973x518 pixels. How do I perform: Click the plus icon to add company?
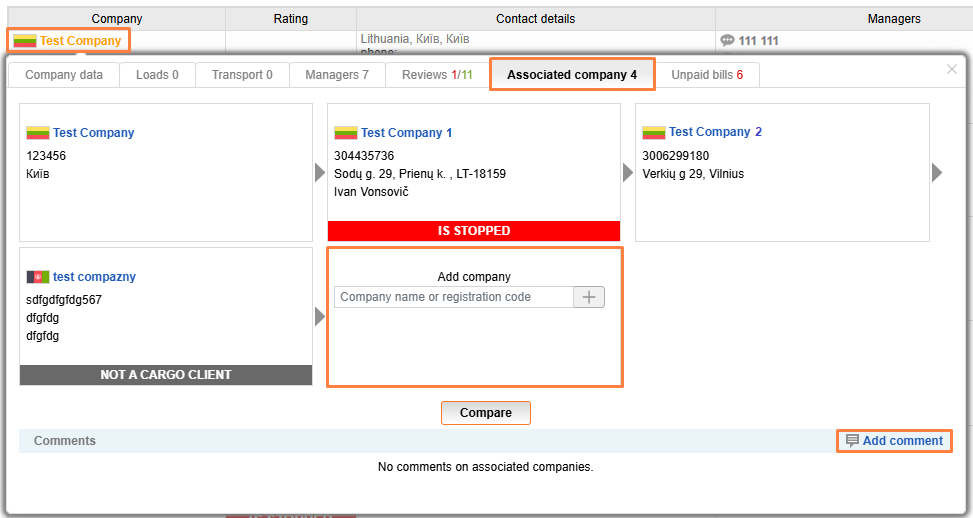(588, 297)
